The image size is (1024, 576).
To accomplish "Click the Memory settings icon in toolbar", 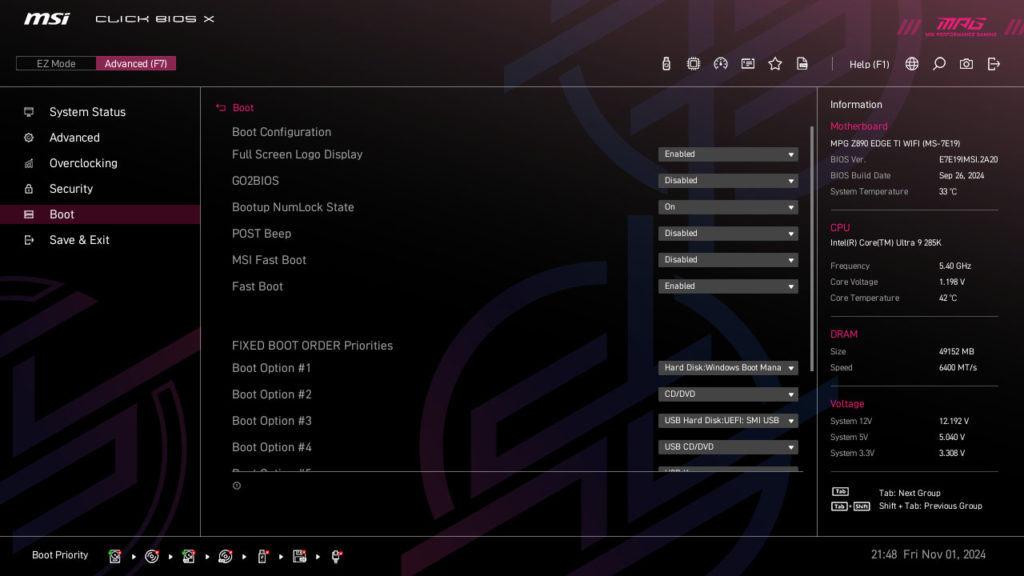I will click(x=748, y=62).
